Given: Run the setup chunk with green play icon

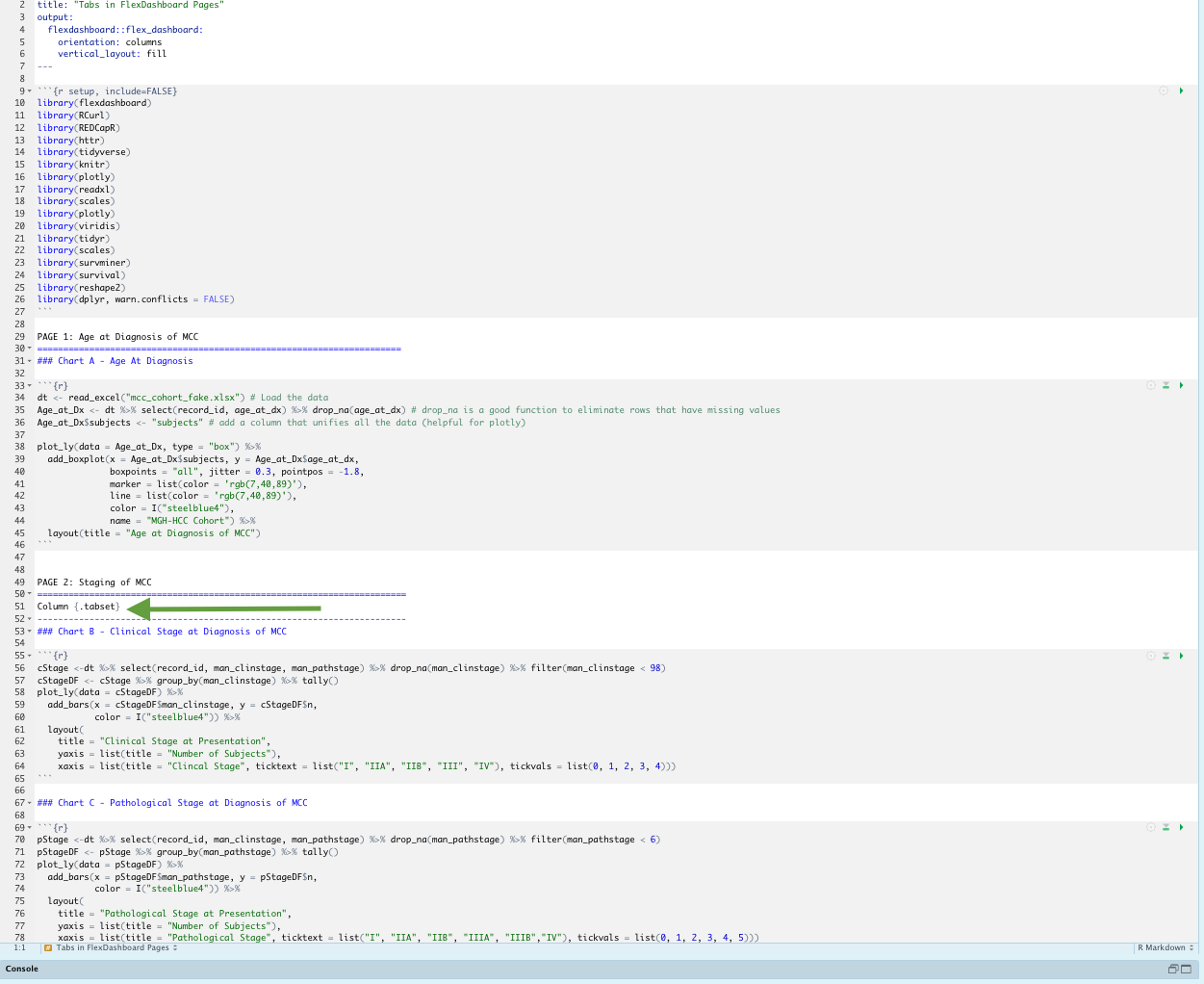Looking at the screenshot, I should [x=1181, y=91].
